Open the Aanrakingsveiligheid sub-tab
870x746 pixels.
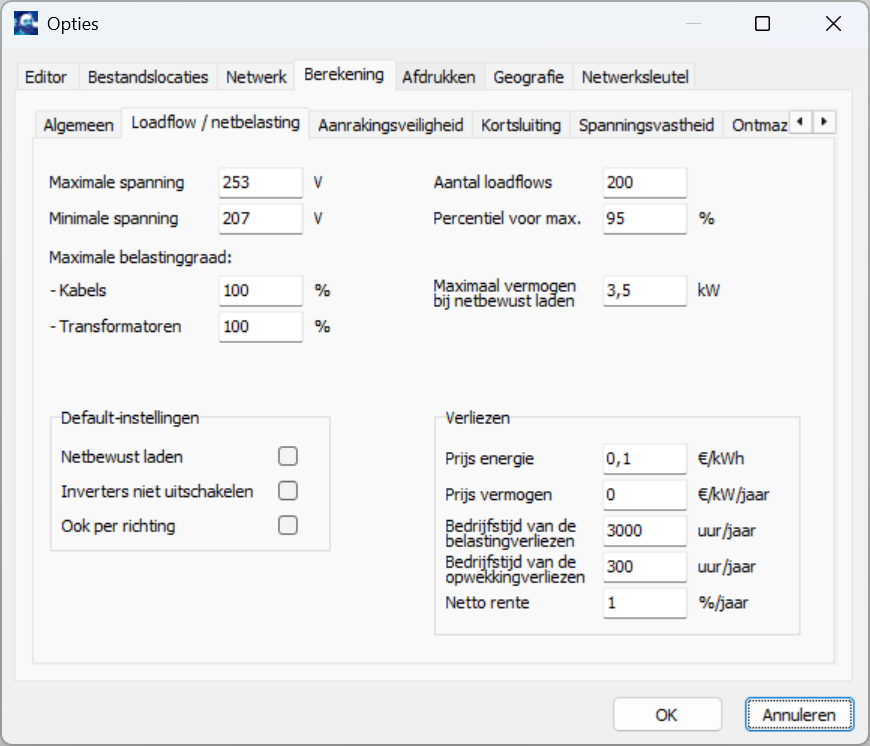(390, 125)
